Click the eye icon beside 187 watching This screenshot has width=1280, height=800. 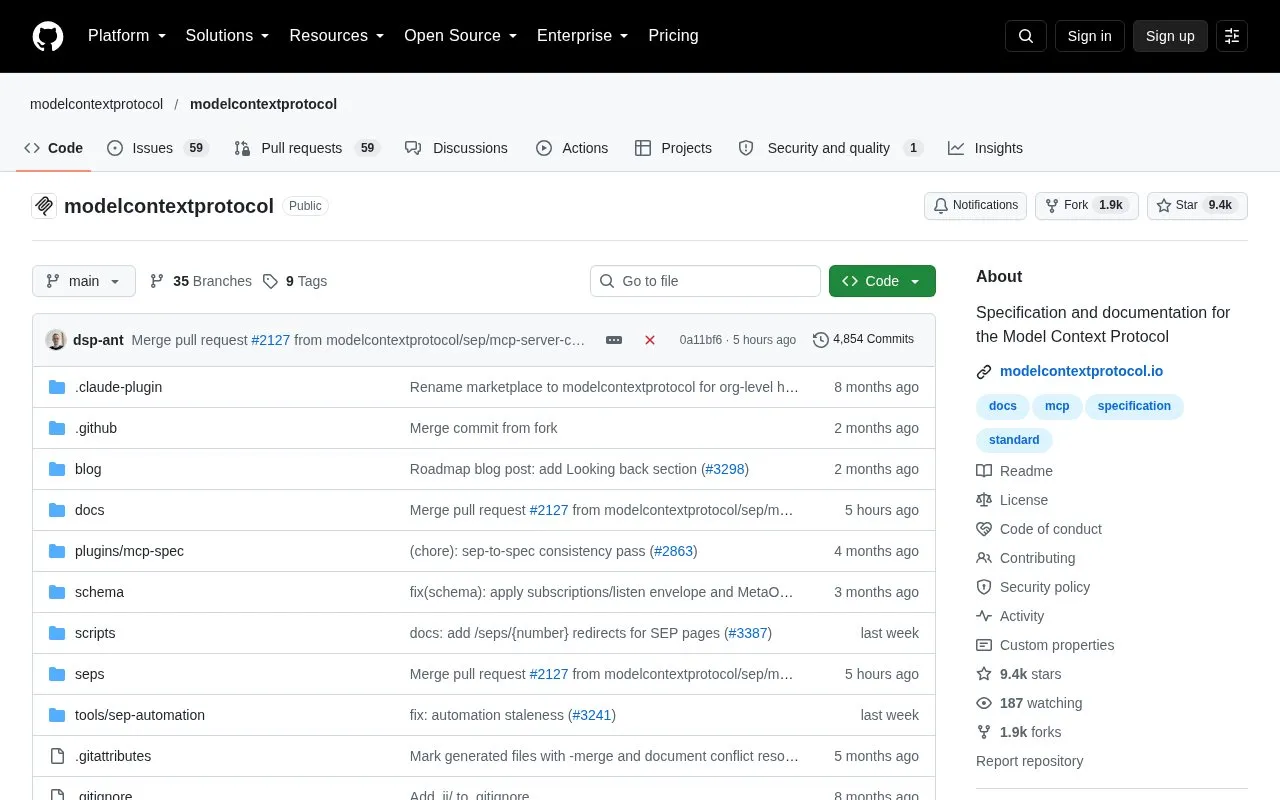pos(984,703)
